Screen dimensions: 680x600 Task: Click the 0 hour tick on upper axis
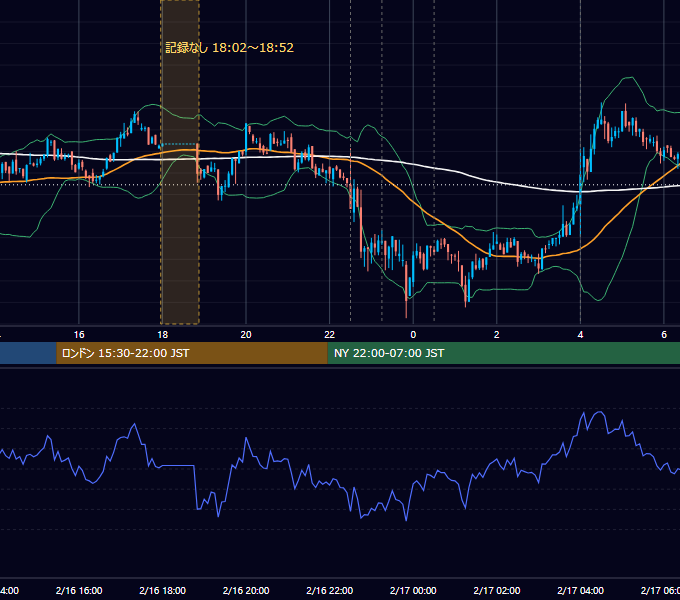pos(413,335)
